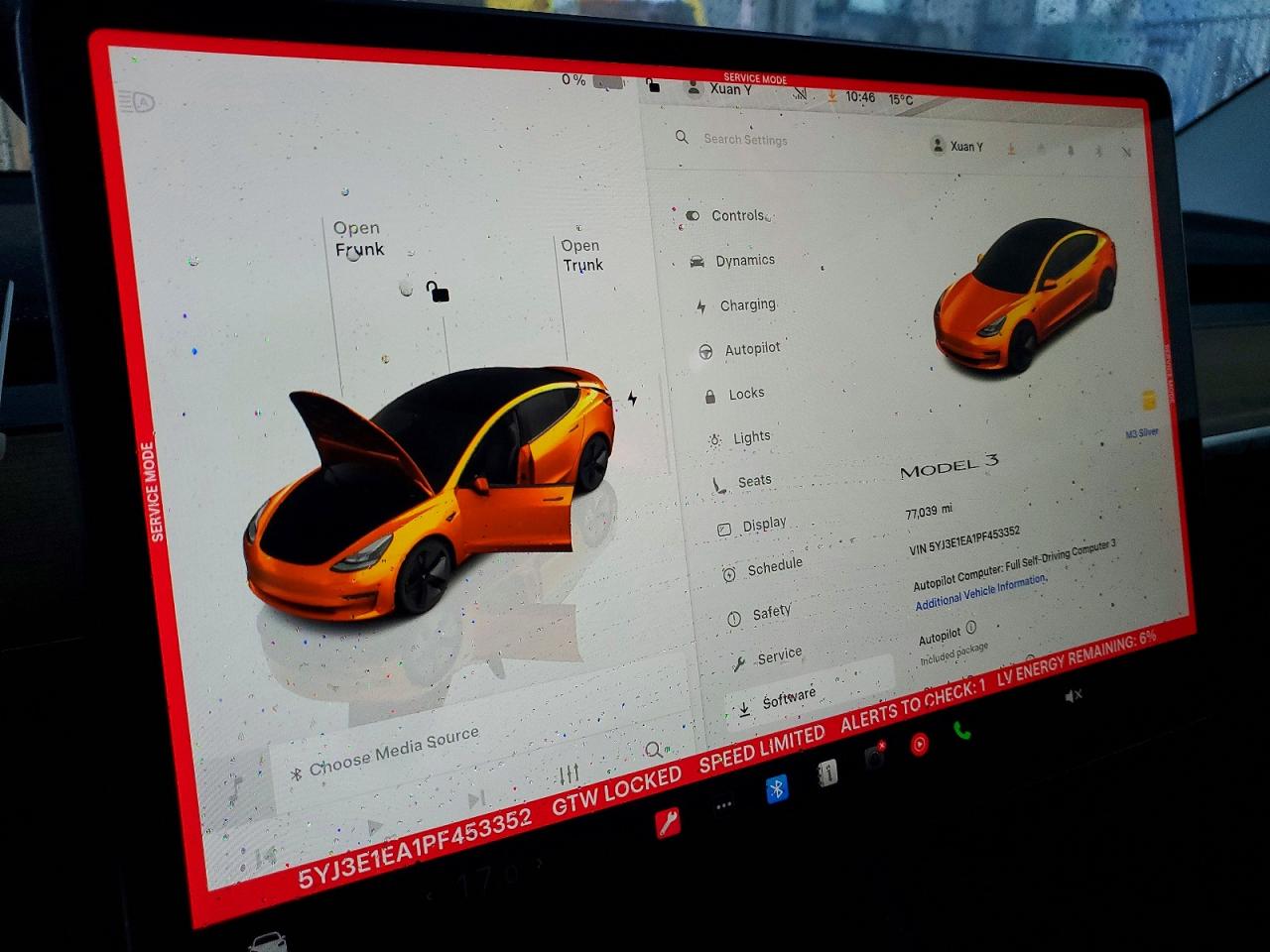Viewport: 1270px width, 952px height.
Task: Tap LV ENERGY REMAINING: 6% banner text
Action: click(x=1077, y=657)
